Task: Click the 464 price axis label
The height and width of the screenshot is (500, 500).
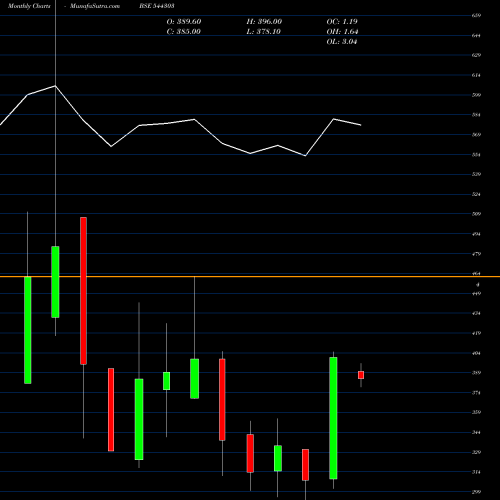Action: [x=476, y=274]
